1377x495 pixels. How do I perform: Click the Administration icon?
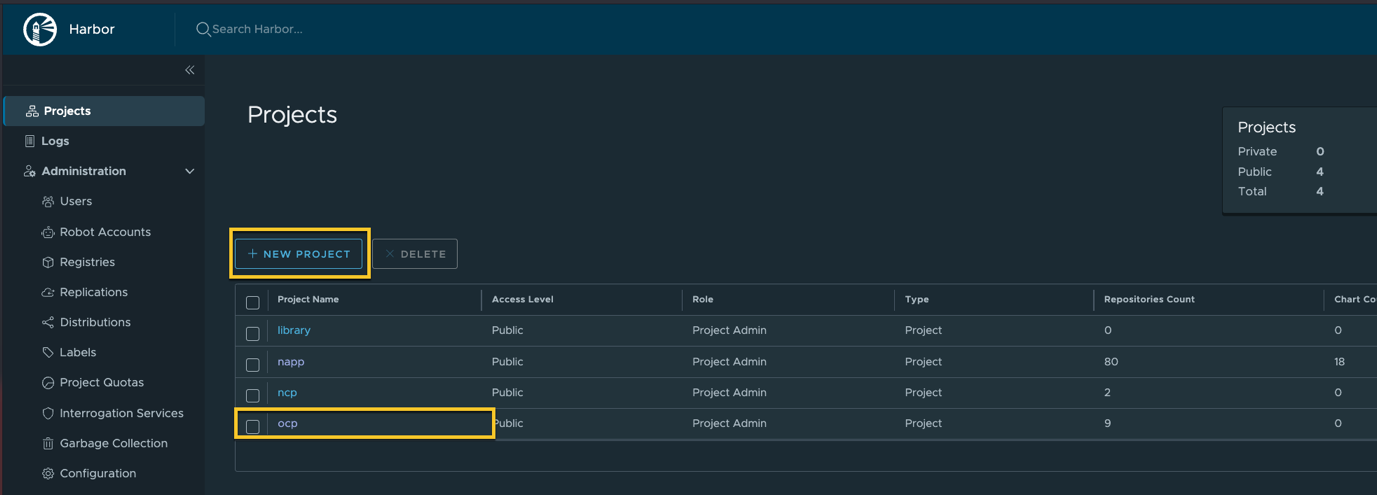[30, 171]
